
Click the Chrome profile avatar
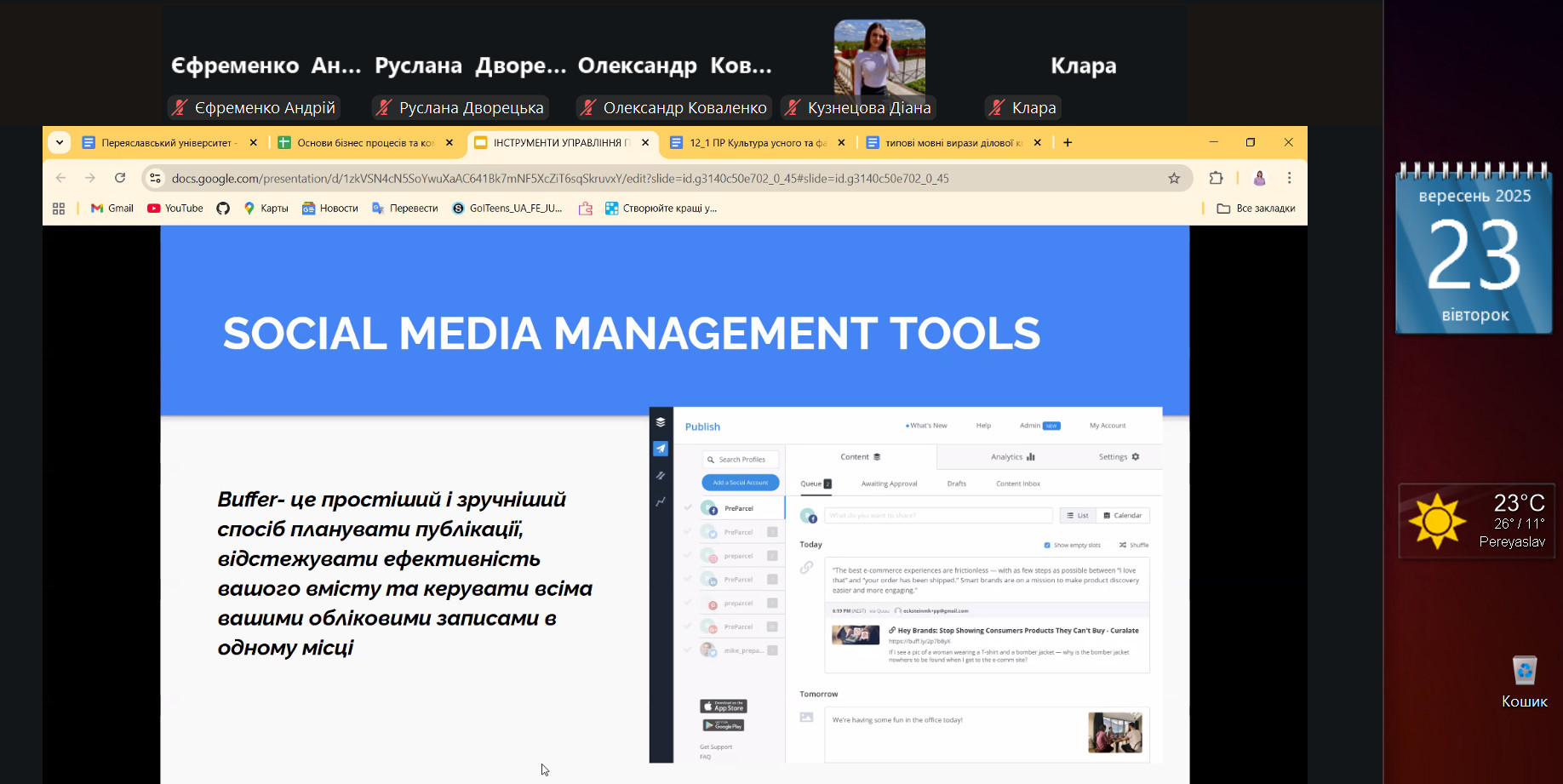tap(1259, 178)
